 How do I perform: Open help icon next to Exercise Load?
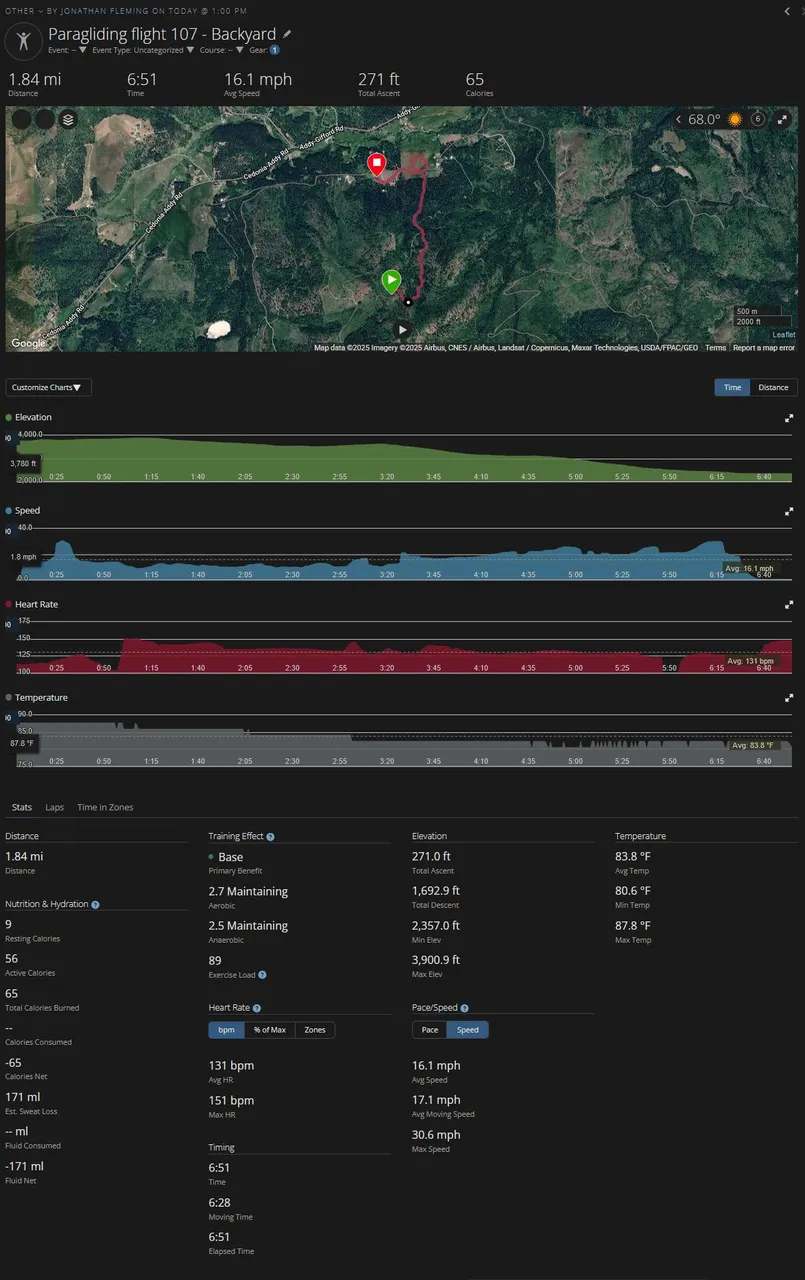coord(262,975)
